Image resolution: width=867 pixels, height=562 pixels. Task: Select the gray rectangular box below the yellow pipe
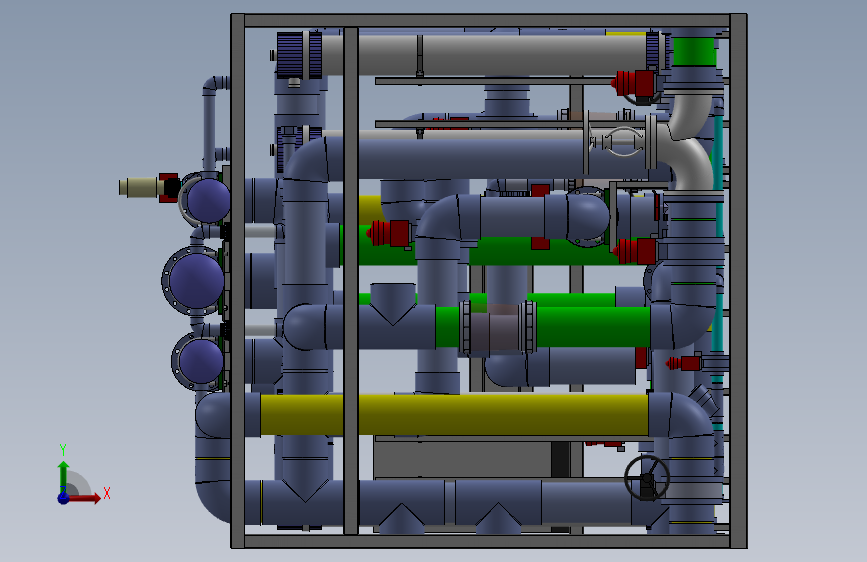(x=463, y=459)
